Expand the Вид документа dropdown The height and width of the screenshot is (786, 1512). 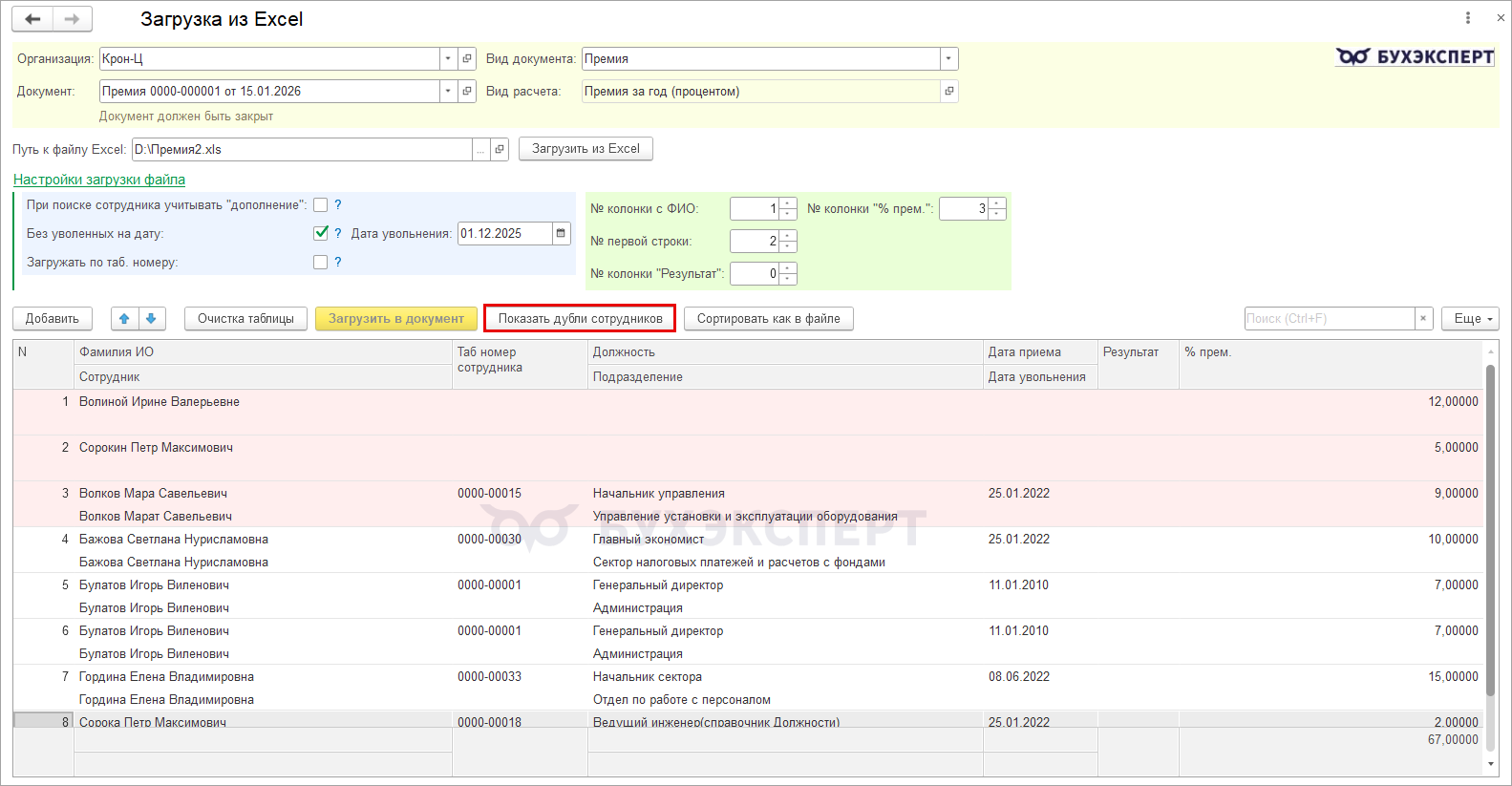[x=948, y=59]
